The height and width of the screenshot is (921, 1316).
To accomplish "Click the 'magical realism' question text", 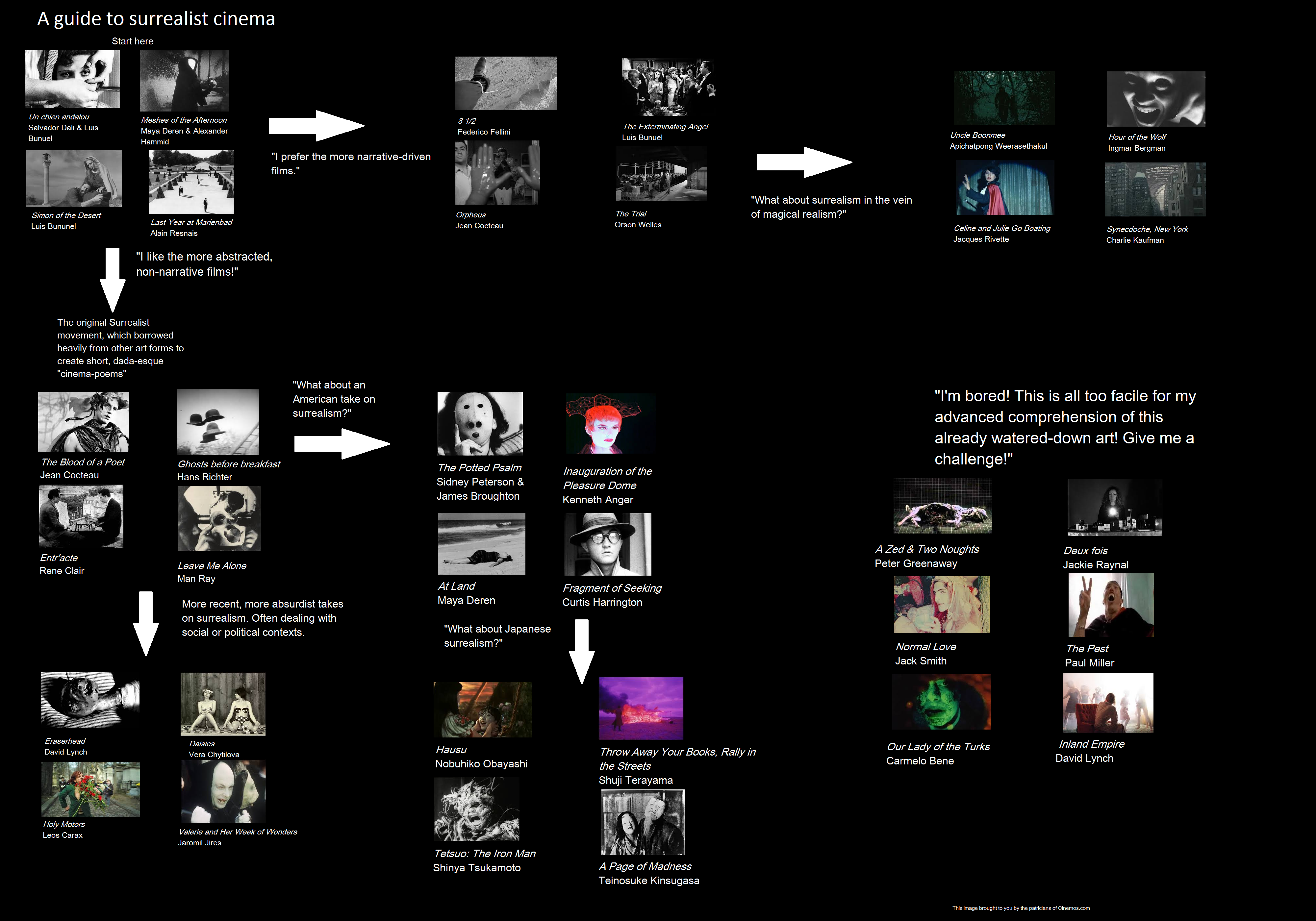I will coord(832,207).
